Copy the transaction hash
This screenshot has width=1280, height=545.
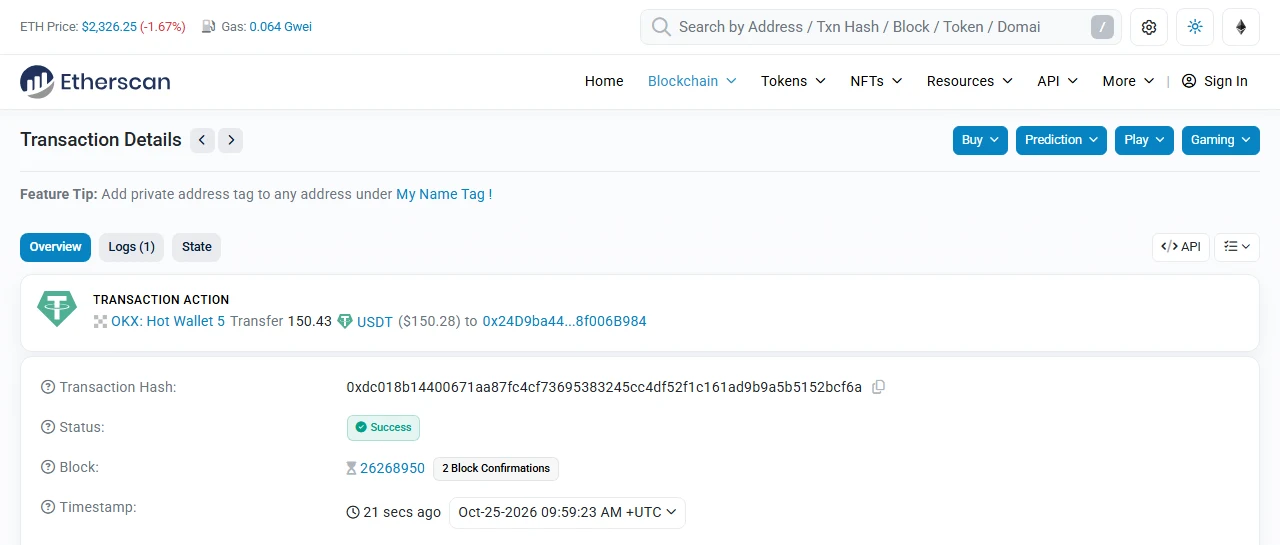pyautogui.click(x=878, y=387)
